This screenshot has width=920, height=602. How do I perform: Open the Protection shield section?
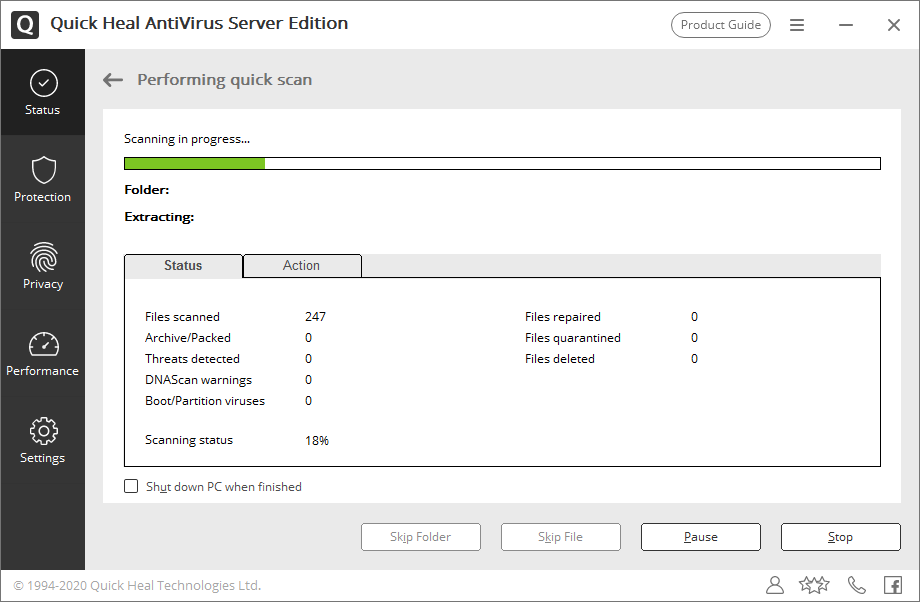tap(43, 180)
